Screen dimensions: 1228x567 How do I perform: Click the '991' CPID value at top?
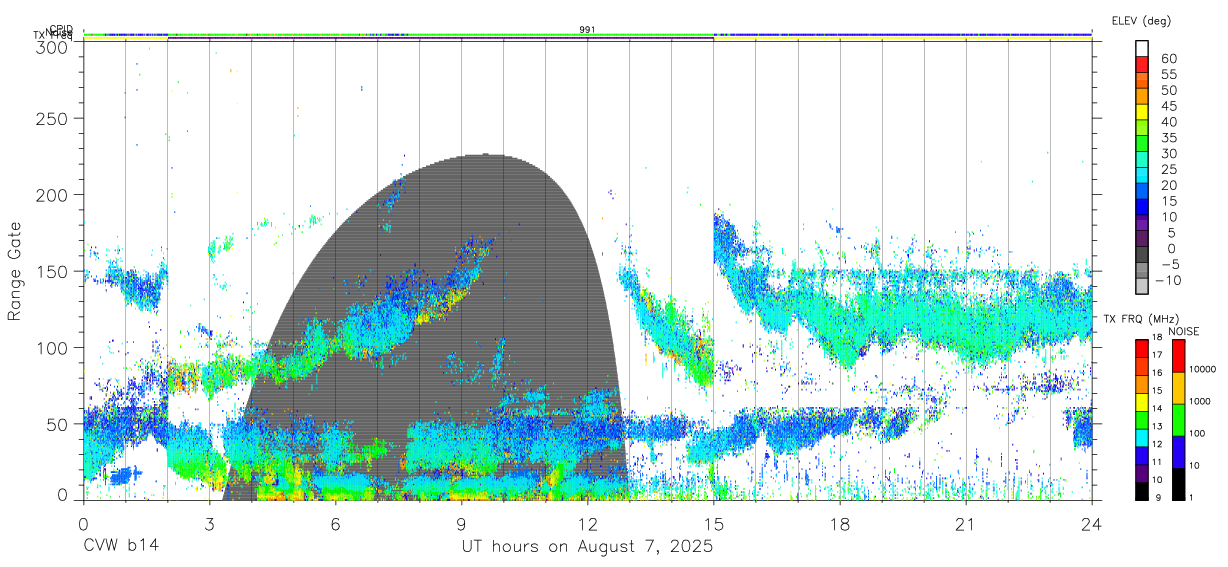point(588,30)
